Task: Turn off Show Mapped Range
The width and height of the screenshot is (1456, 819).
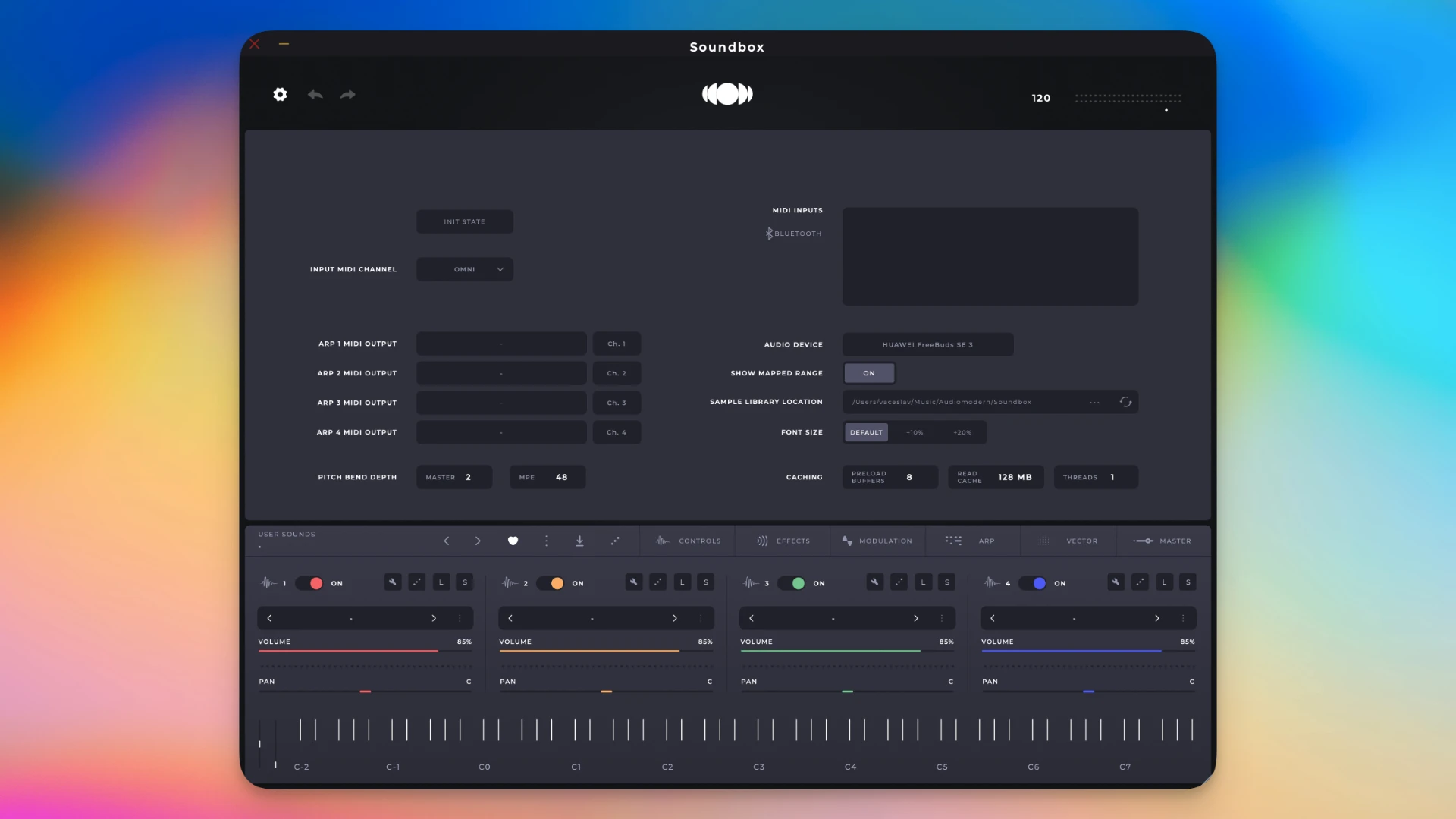Action: [x=869, y=373]
